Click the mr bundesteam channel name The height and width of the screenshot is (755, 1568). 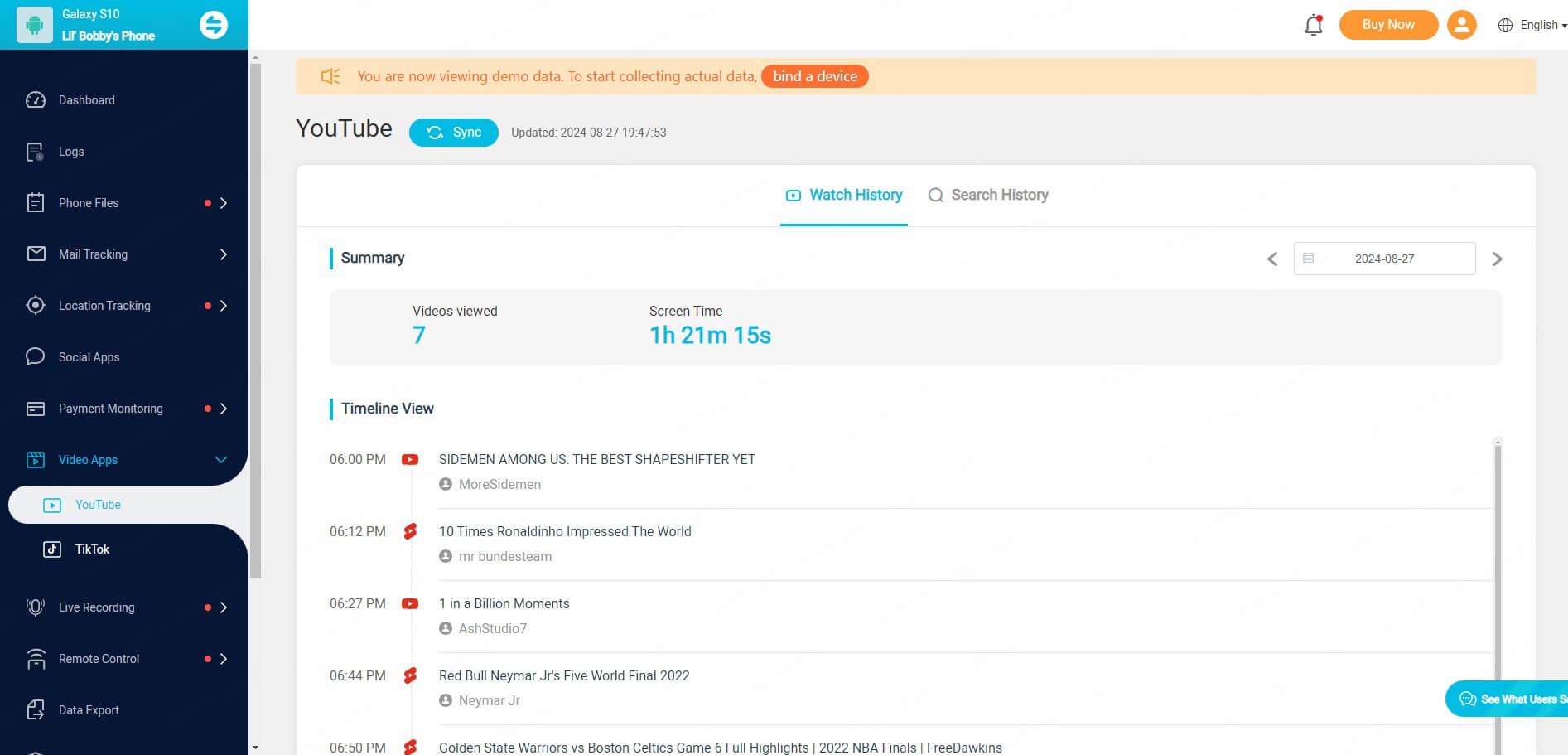(x=505, y=556)
